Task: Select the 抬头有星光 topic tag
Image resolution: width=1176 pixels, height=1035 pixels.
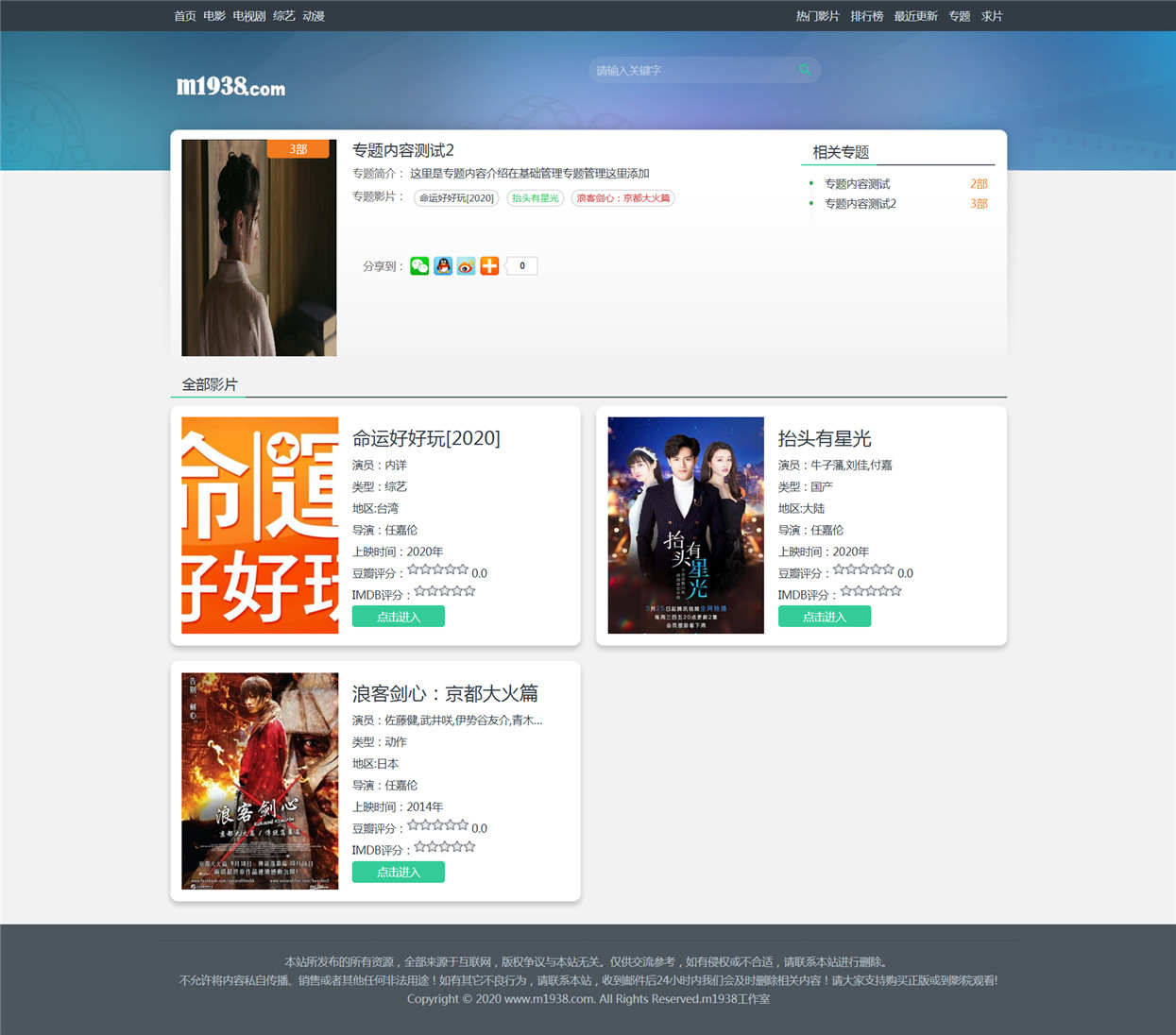Action: pos(536,198)
